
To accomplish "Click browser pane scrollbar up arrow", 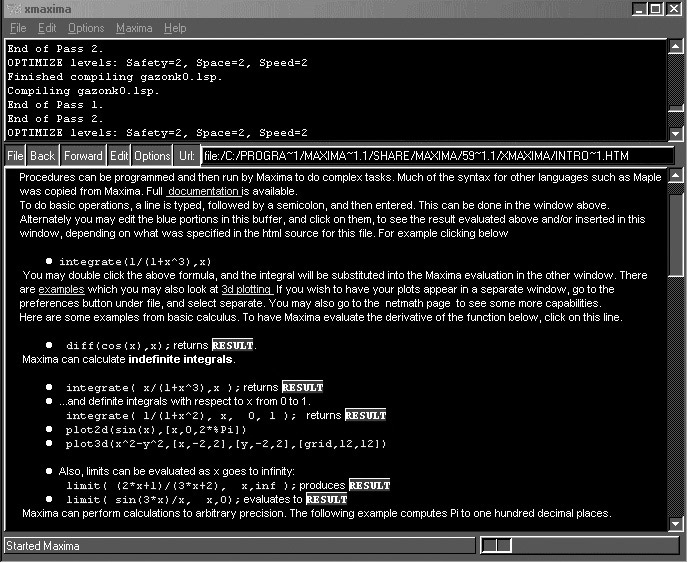I will [676, 176].
